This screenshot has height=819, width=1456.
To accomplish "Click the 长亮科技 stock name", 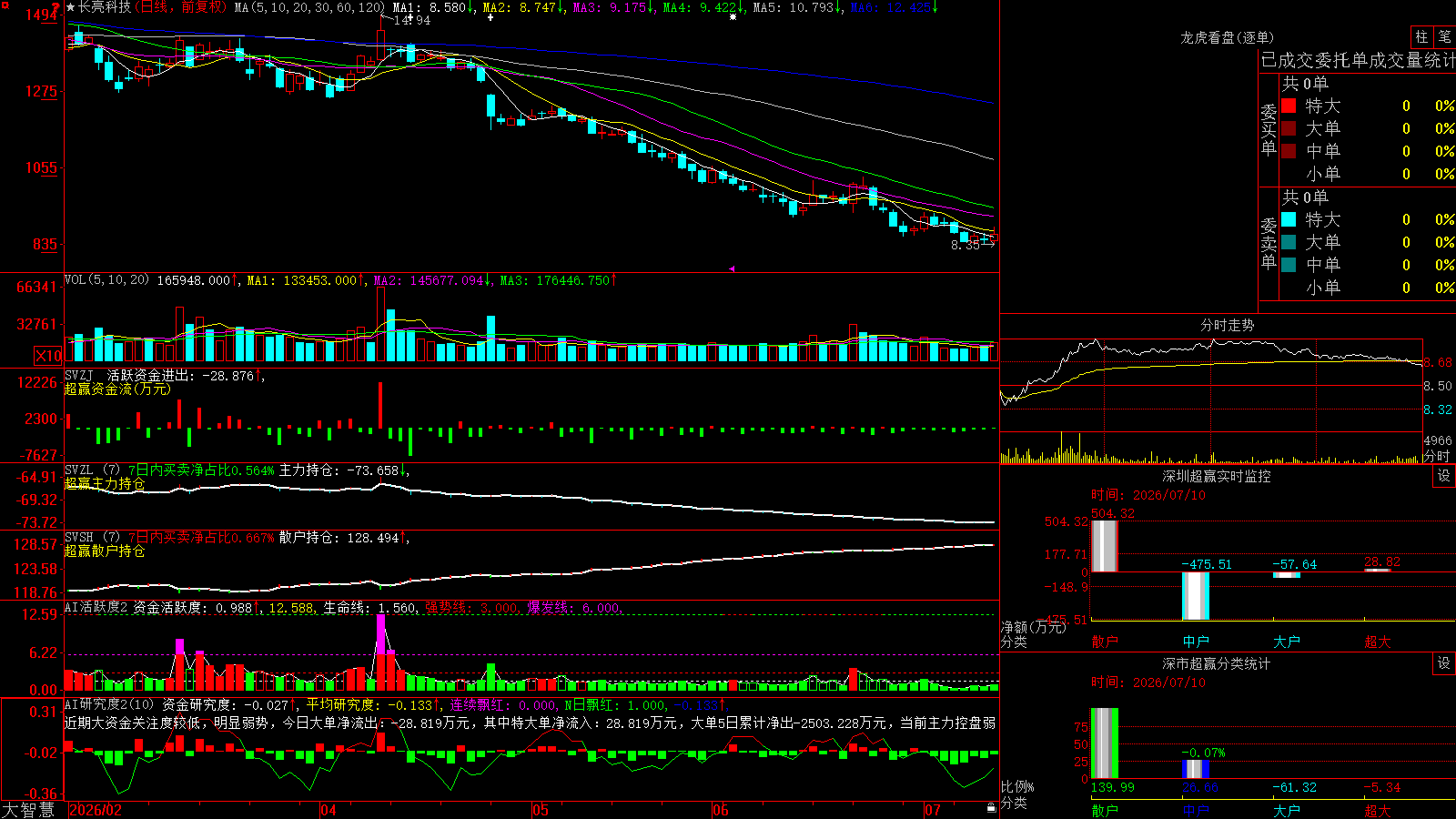I will 105,7.
